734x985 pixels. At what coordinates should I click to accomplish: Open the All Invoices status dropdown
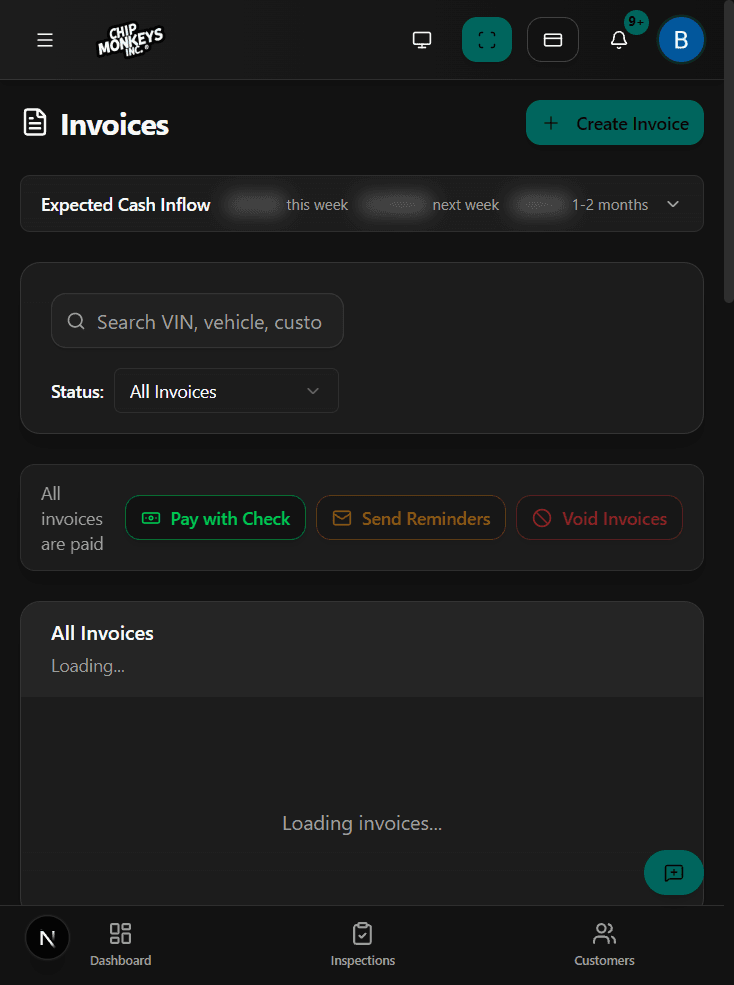tap(226, 391)
